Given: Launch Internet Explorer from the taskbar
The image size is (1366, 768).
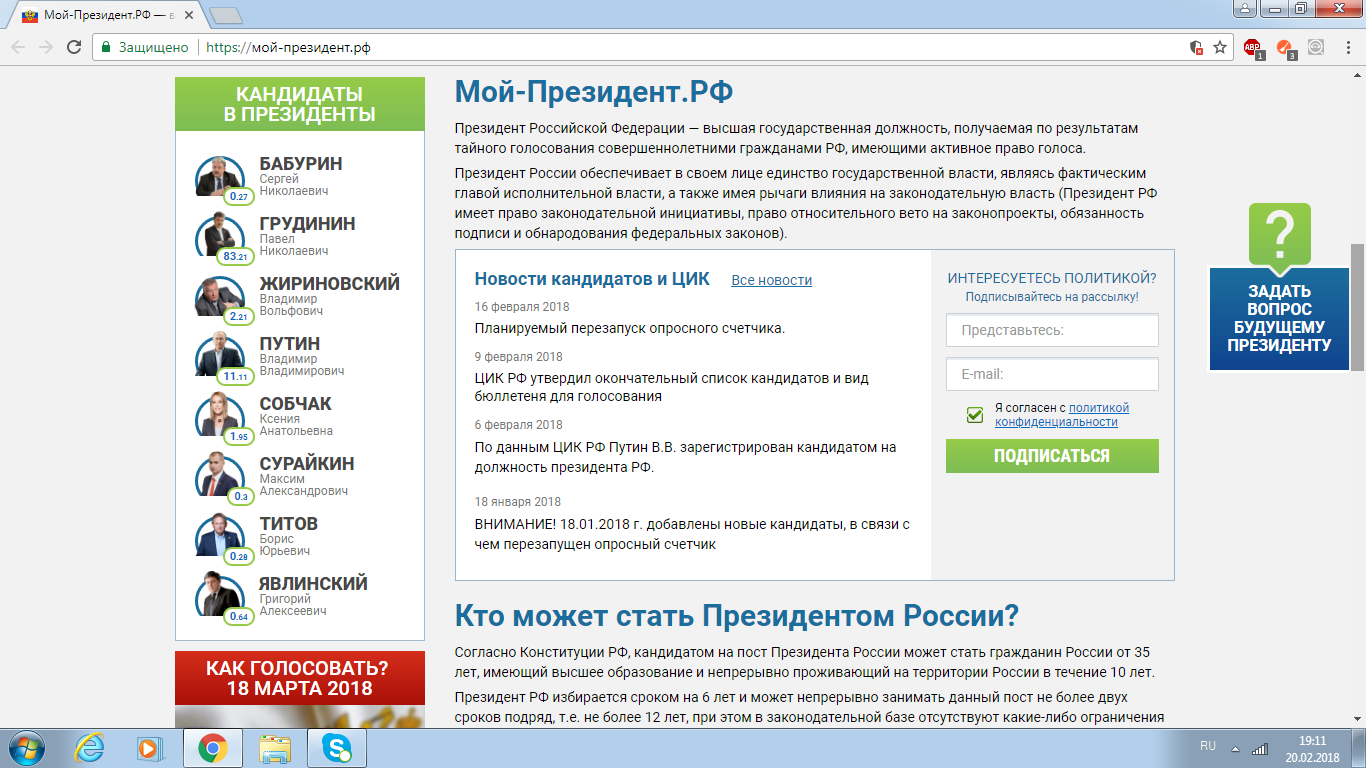Looking at the screenshot, I should (x=91, y=747).
